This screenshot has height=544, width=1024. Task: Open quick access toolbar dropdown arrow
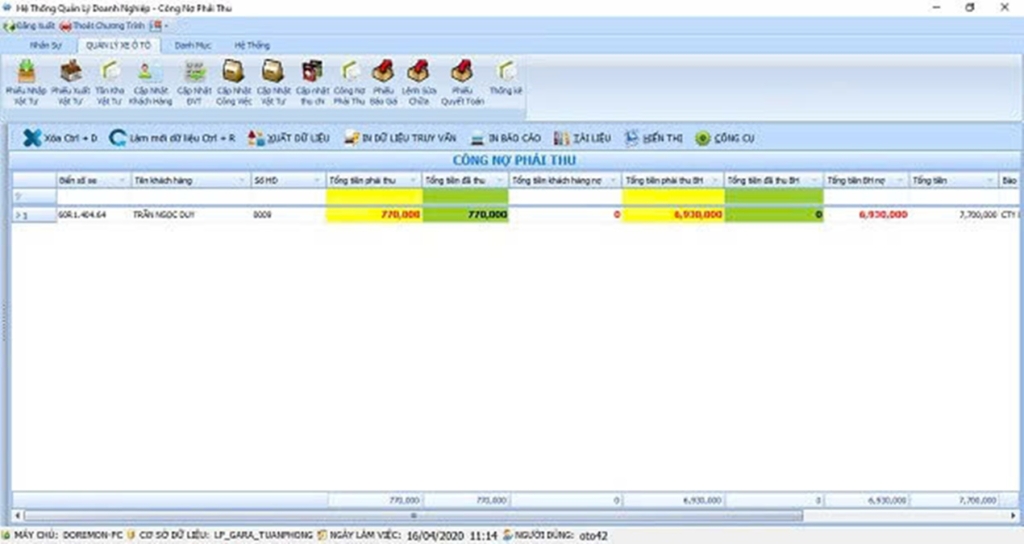tap(166, 26)
